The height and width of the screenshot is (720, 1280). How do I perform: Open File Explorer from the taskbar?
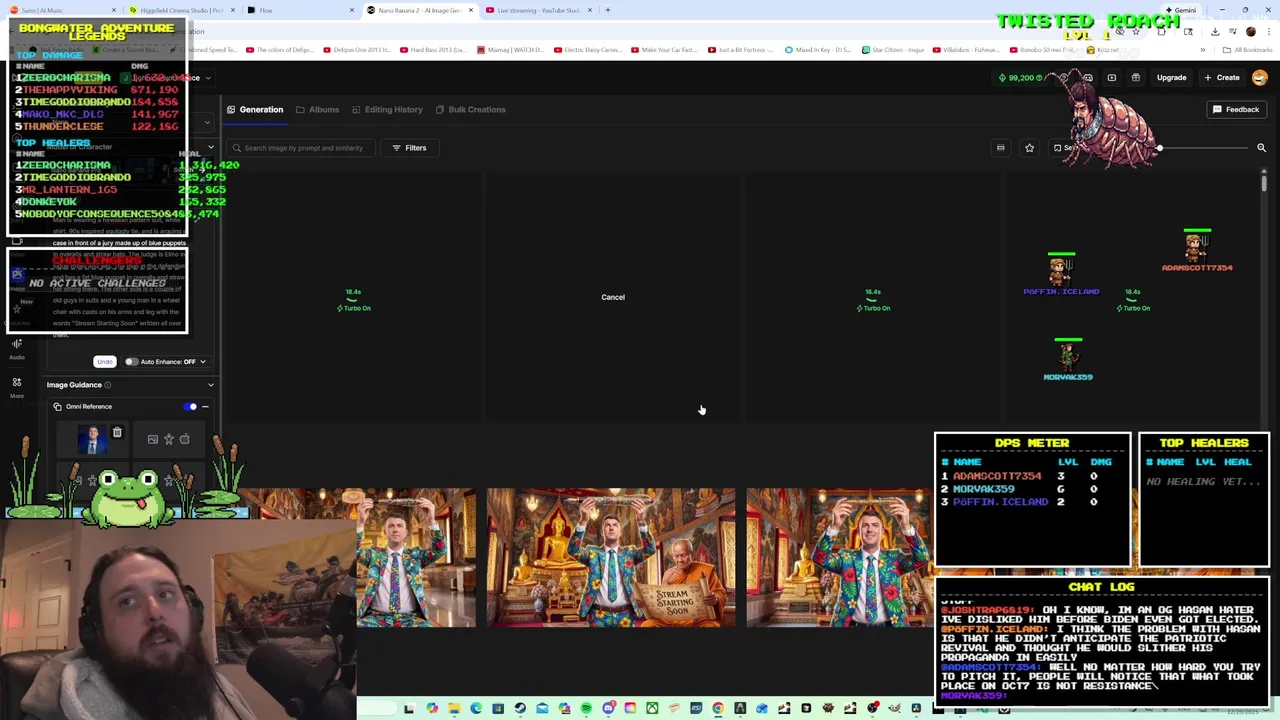point(454,709)
